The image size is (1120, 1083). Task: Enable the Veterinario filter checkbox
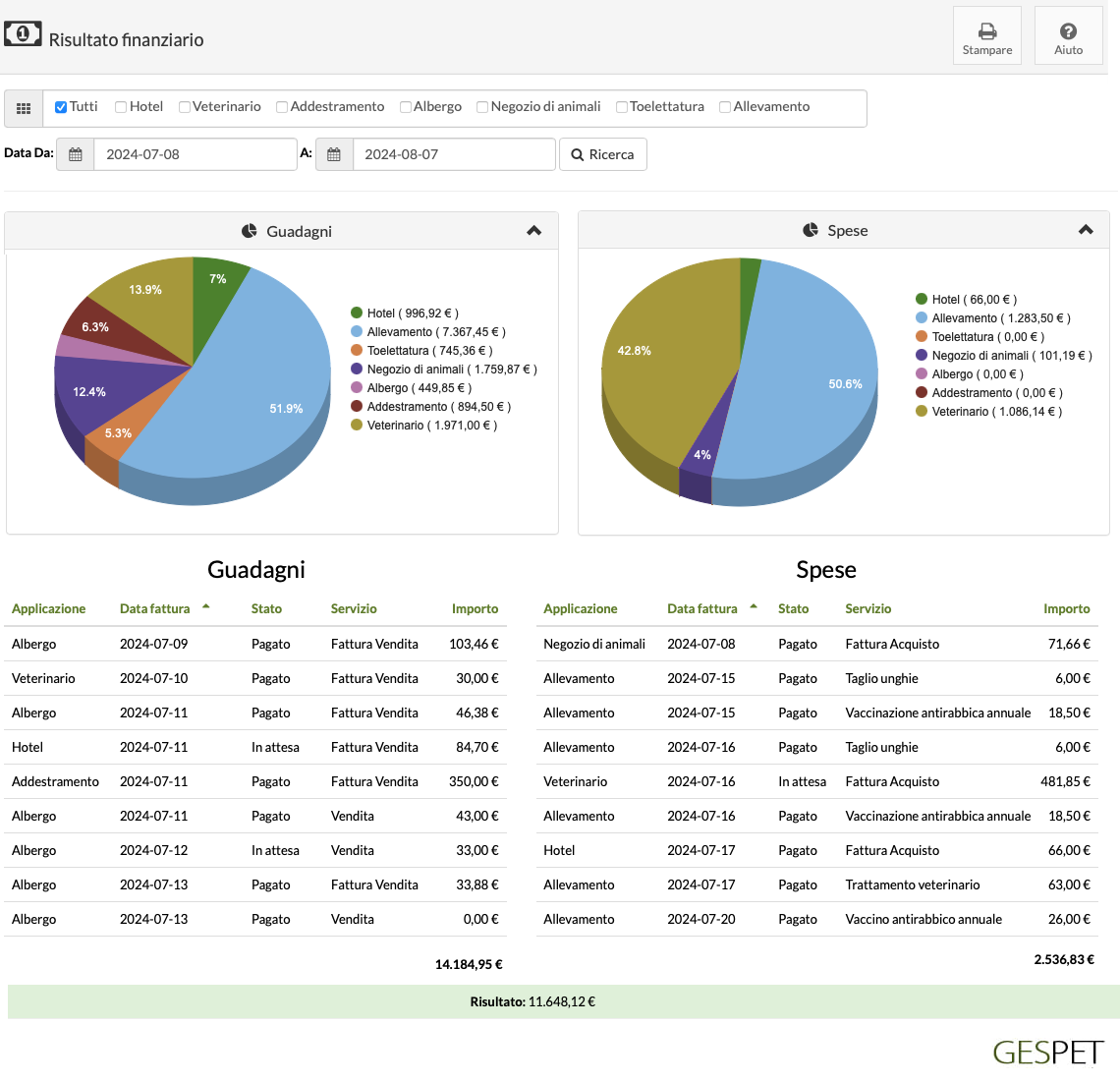coord(185,107)
